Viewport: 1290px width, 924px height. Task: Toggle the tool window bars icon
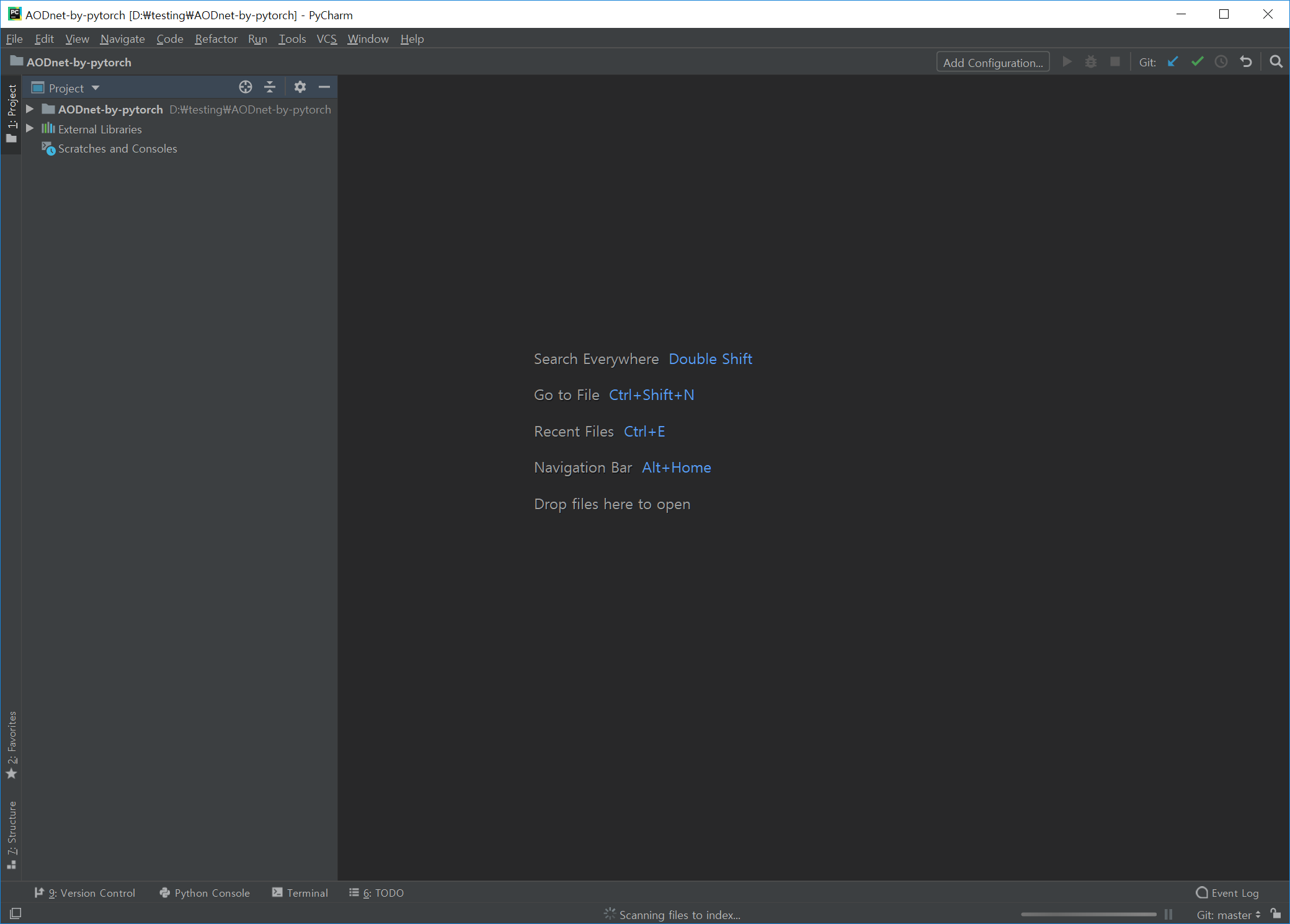(16, 913)
